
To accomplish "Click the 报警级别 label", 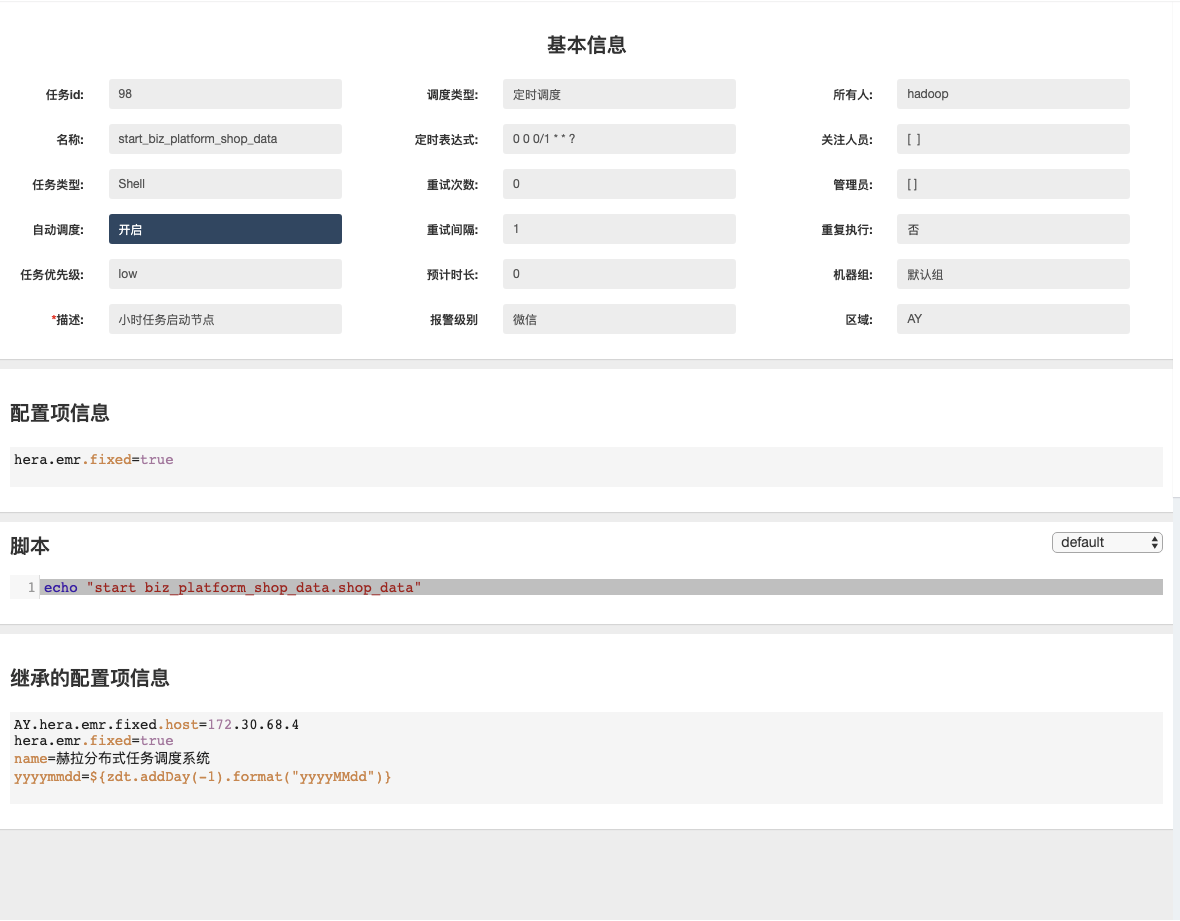I will pyautogui.click(x=454, y=320).
